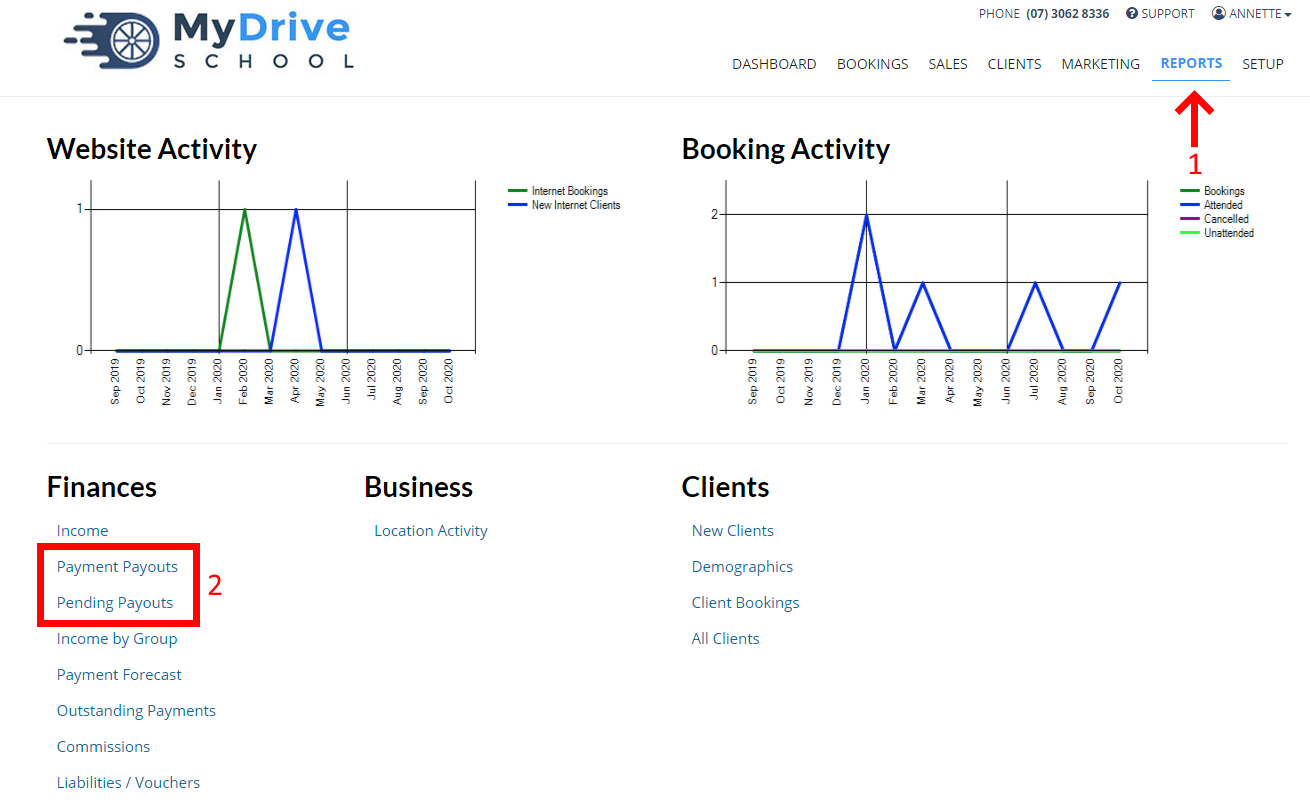This screenshot has width=1310, height=805.
Task: Select the Reports menu item
Action: [x=1191, y=63]
